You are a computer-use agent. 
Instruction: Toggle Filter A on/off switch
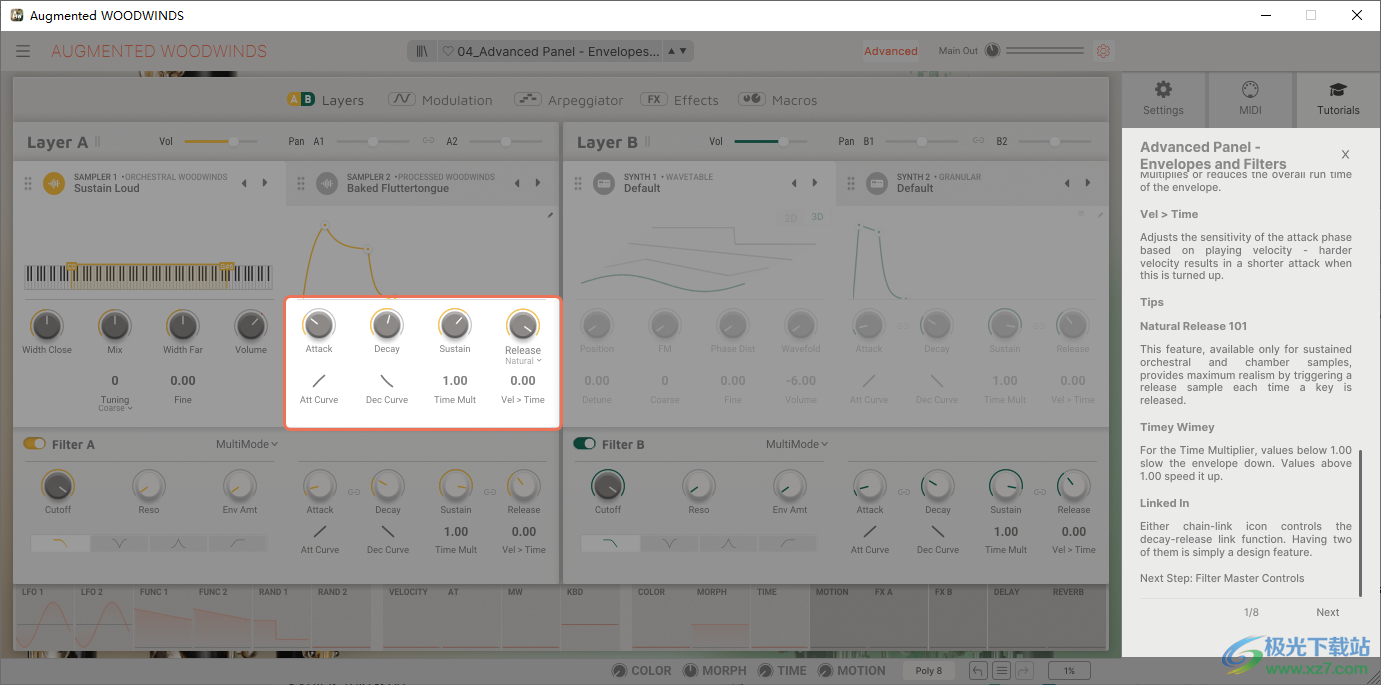click(x=35, y=444)
